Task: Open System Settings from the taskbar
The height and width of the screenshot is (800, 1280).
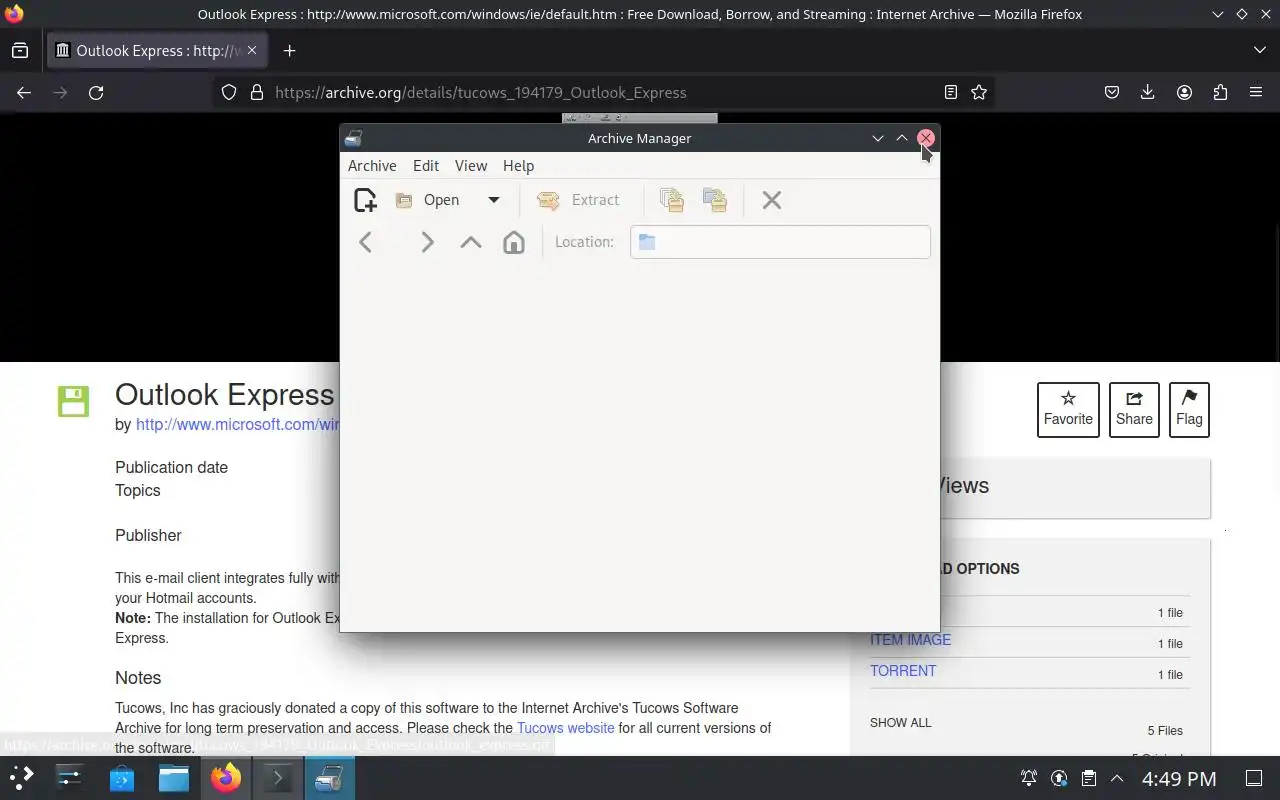Action: pyautogui.click(x=69, y=777)
